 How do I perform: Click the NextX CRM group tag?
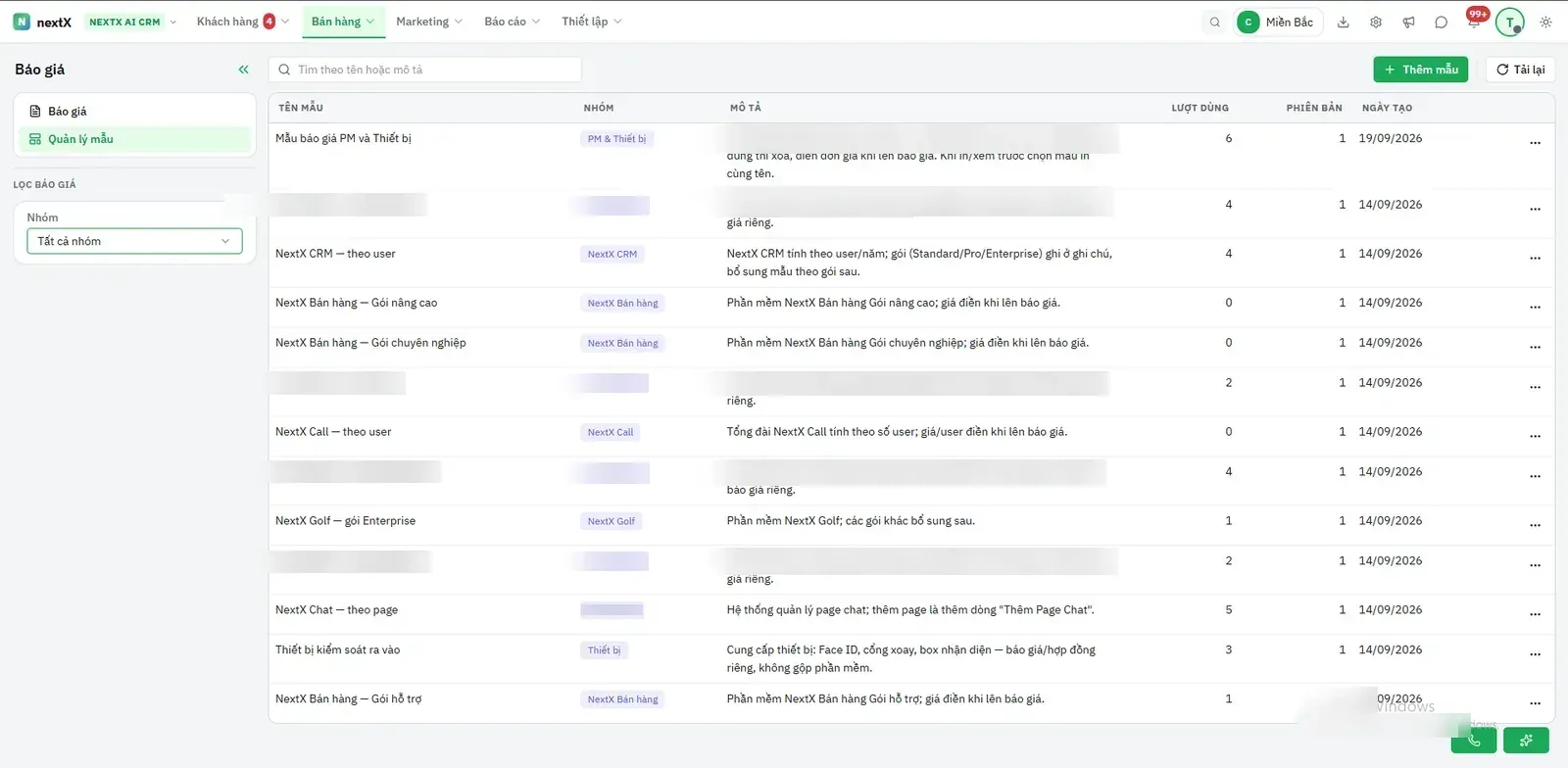pyautogui.click(x=612, y=255)
